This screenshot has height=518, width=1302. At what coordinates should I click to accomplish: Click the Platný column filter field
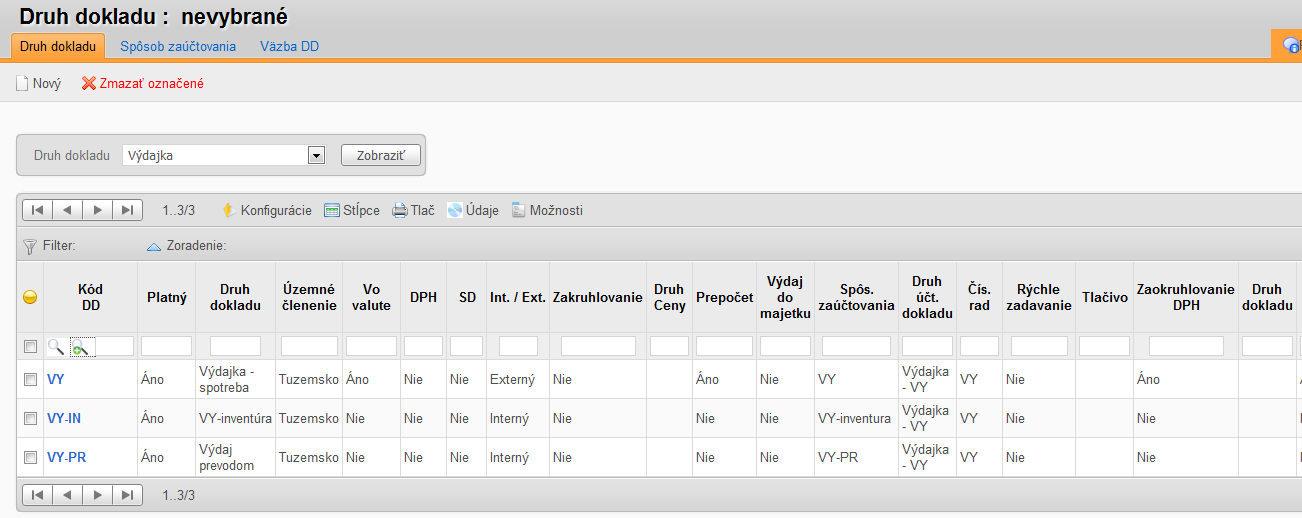pyautogui.click(x=166, y=346)
